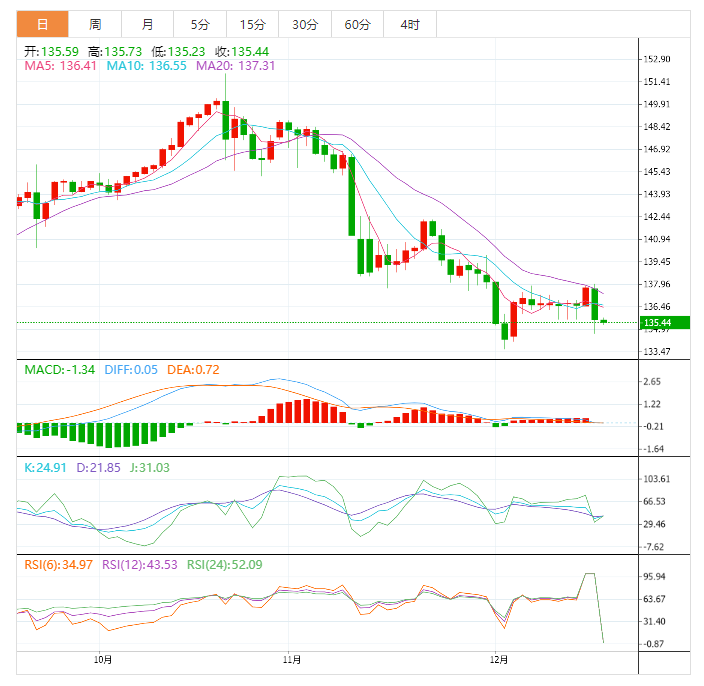This screenshot has width=704, height=686.
Task: Click the RSI(12):43.53 value
Action: (x=140, y=565)
